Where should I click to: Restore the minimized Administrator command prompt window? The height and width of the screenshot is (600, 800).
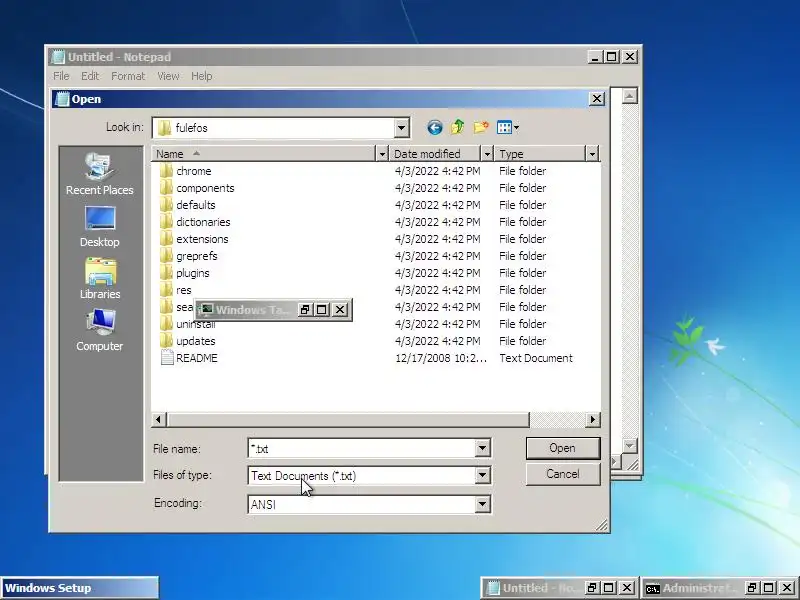coord(752,588)
